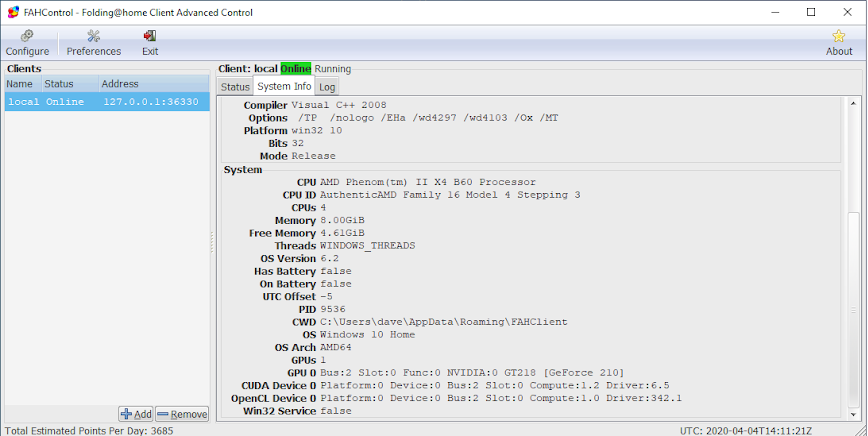
Task: Click the PID value 9536
Action: point(332,309)
